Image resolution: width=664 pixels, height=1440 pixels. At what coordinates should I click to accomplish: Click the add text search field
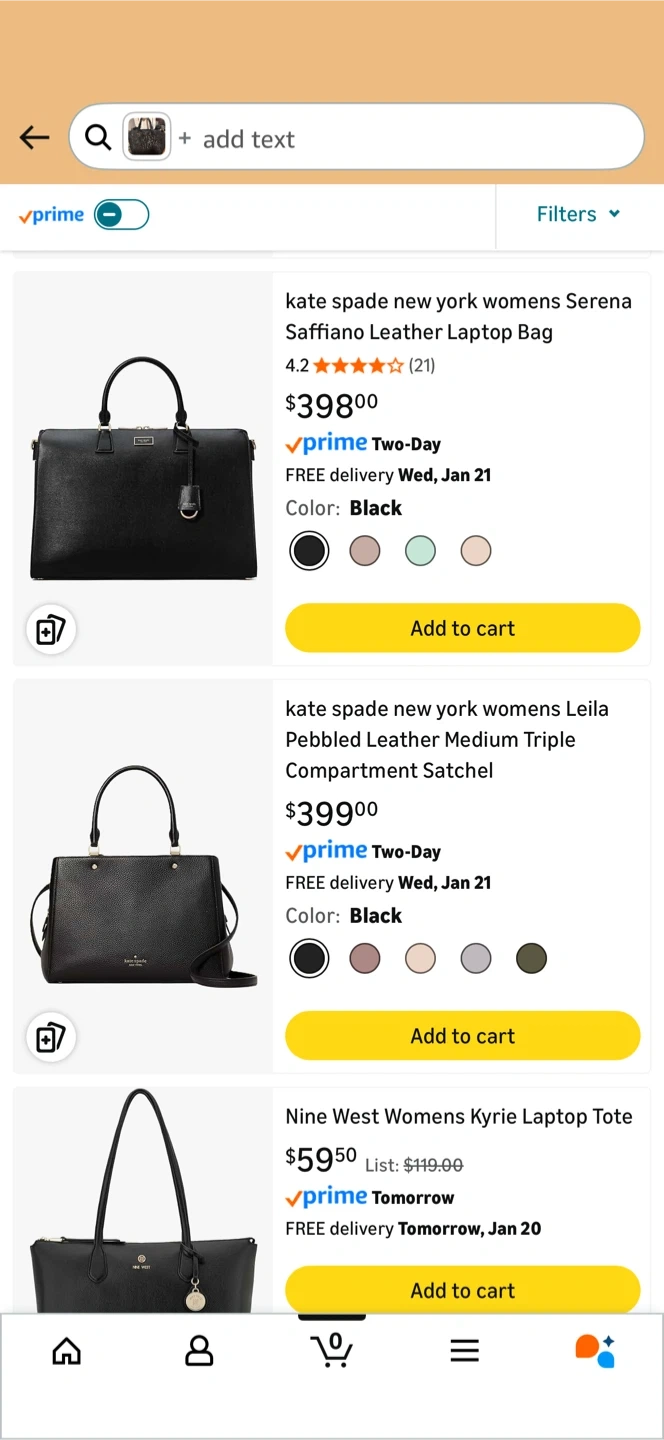tap(400, 139)
